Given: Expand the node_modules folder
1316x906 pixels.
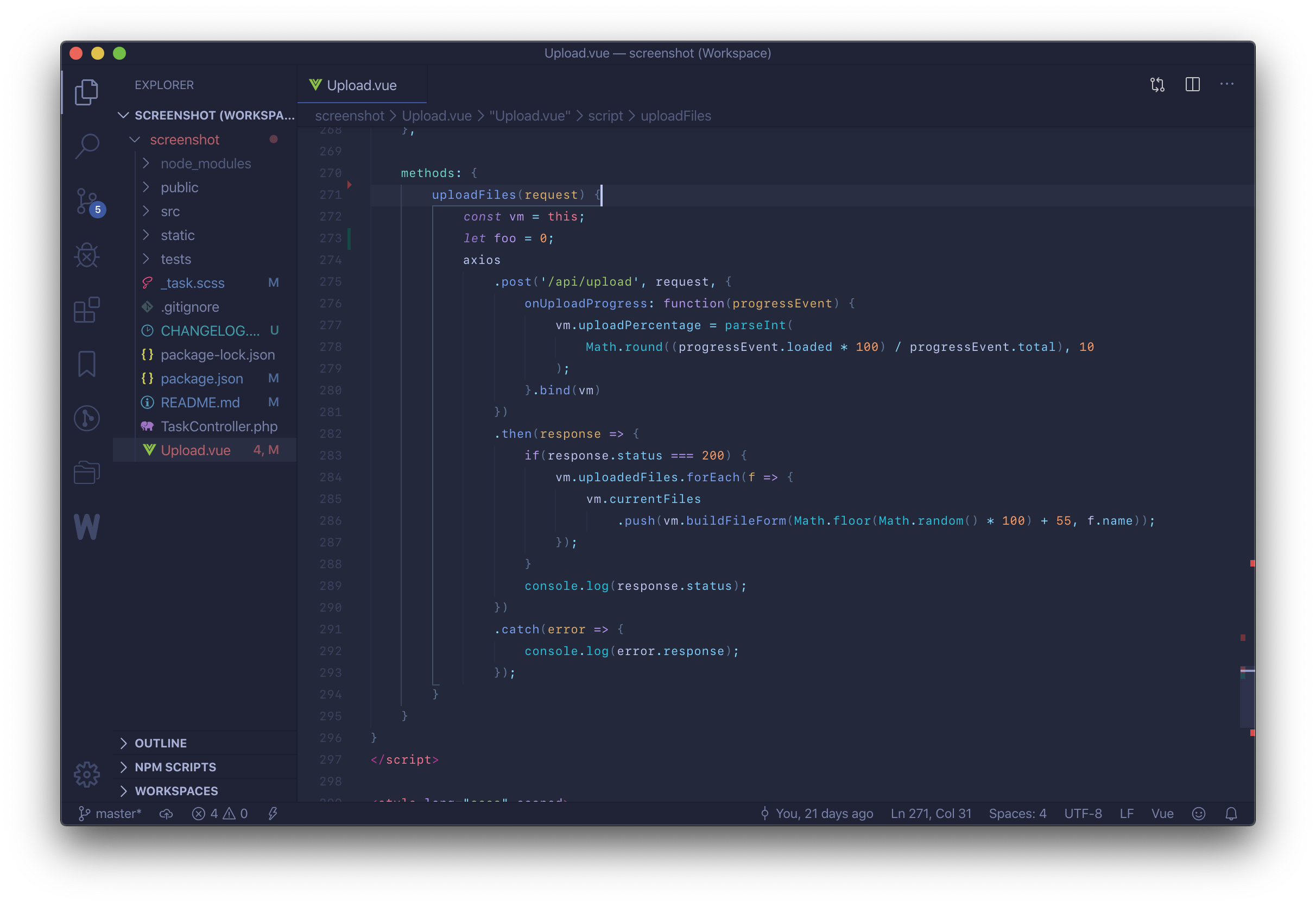Looking at the screenshot, I should (205, 163).
